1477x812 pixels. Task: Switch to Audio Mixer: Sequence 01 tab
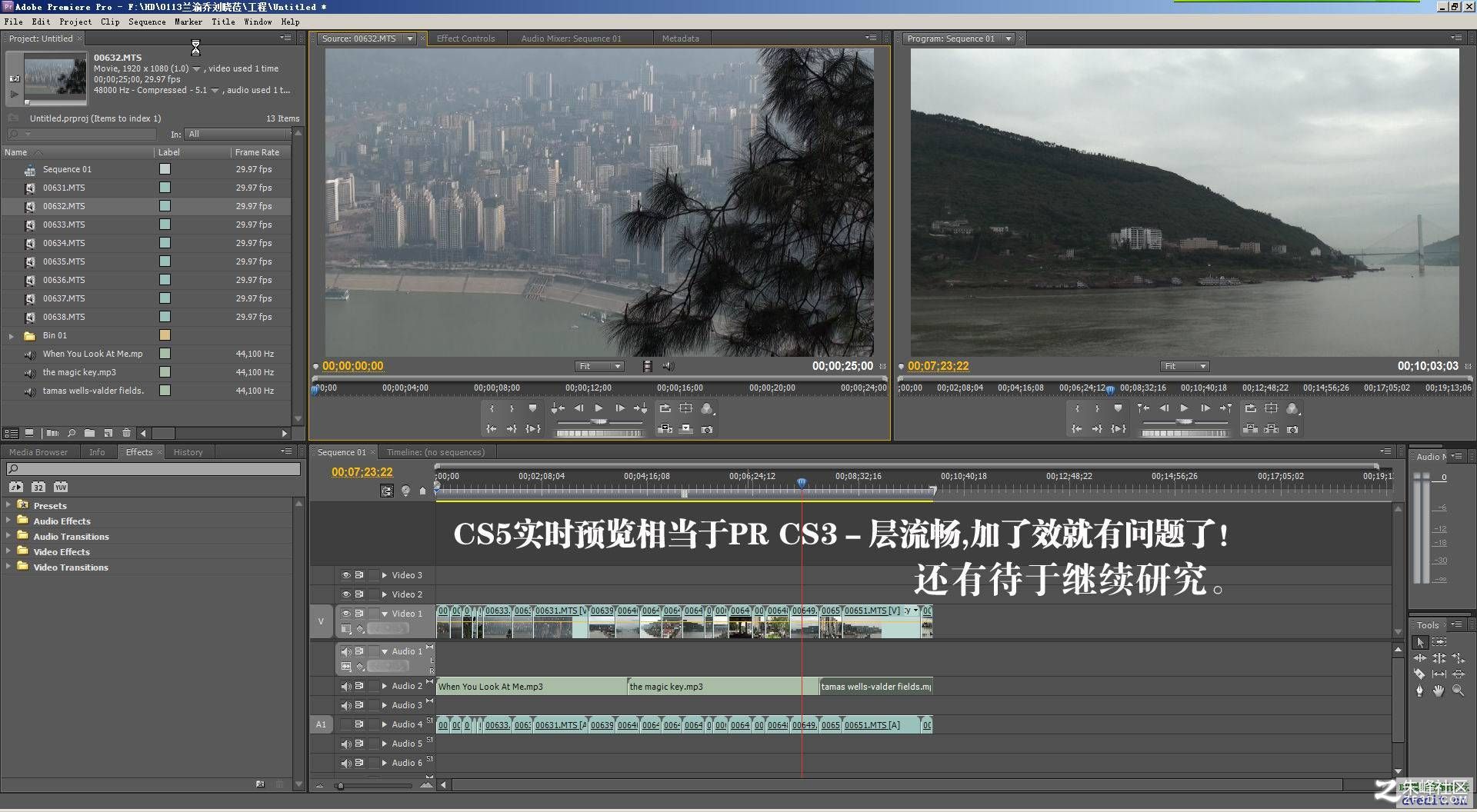click(571, 38)
